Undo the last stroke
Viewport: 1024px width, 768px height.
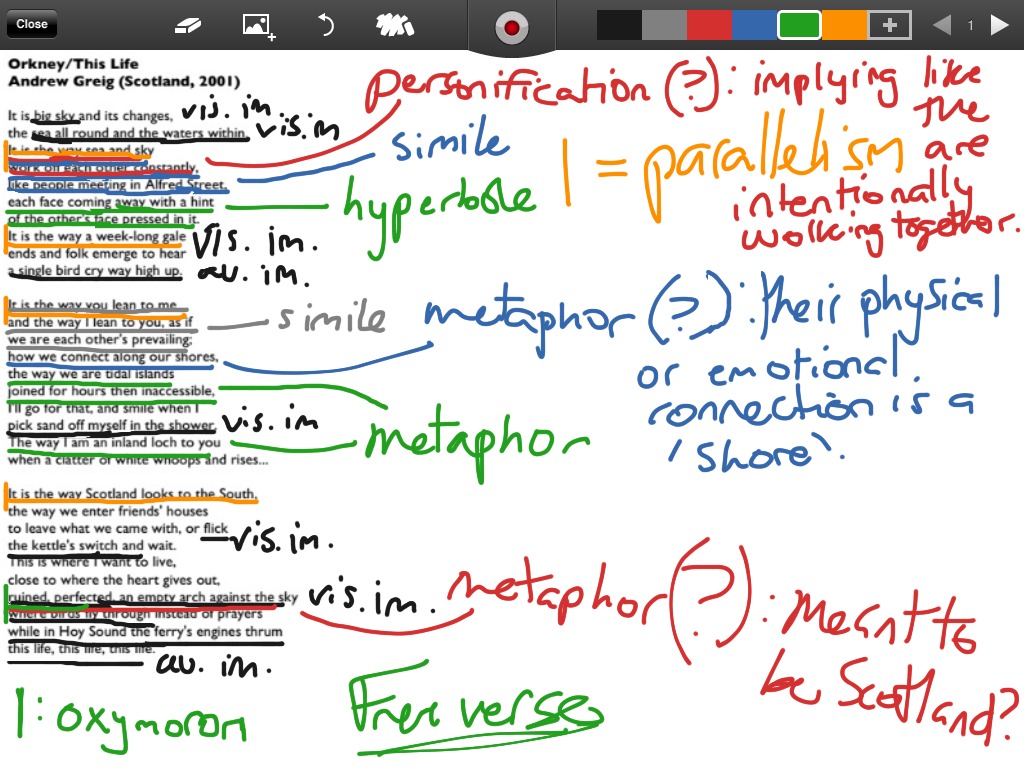[x=325, y=25]
